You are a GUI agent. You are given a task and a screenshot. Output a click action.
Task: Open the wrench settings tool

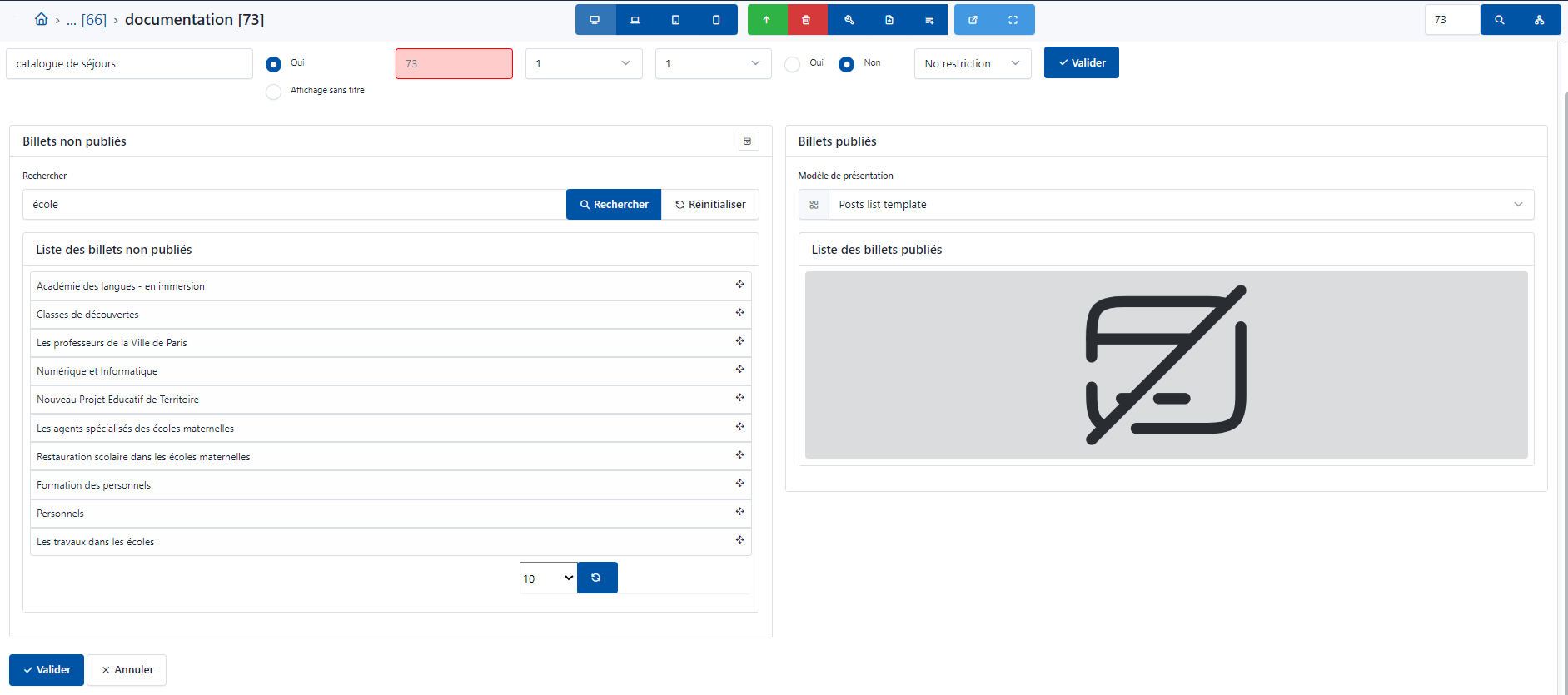pos(849,20)
